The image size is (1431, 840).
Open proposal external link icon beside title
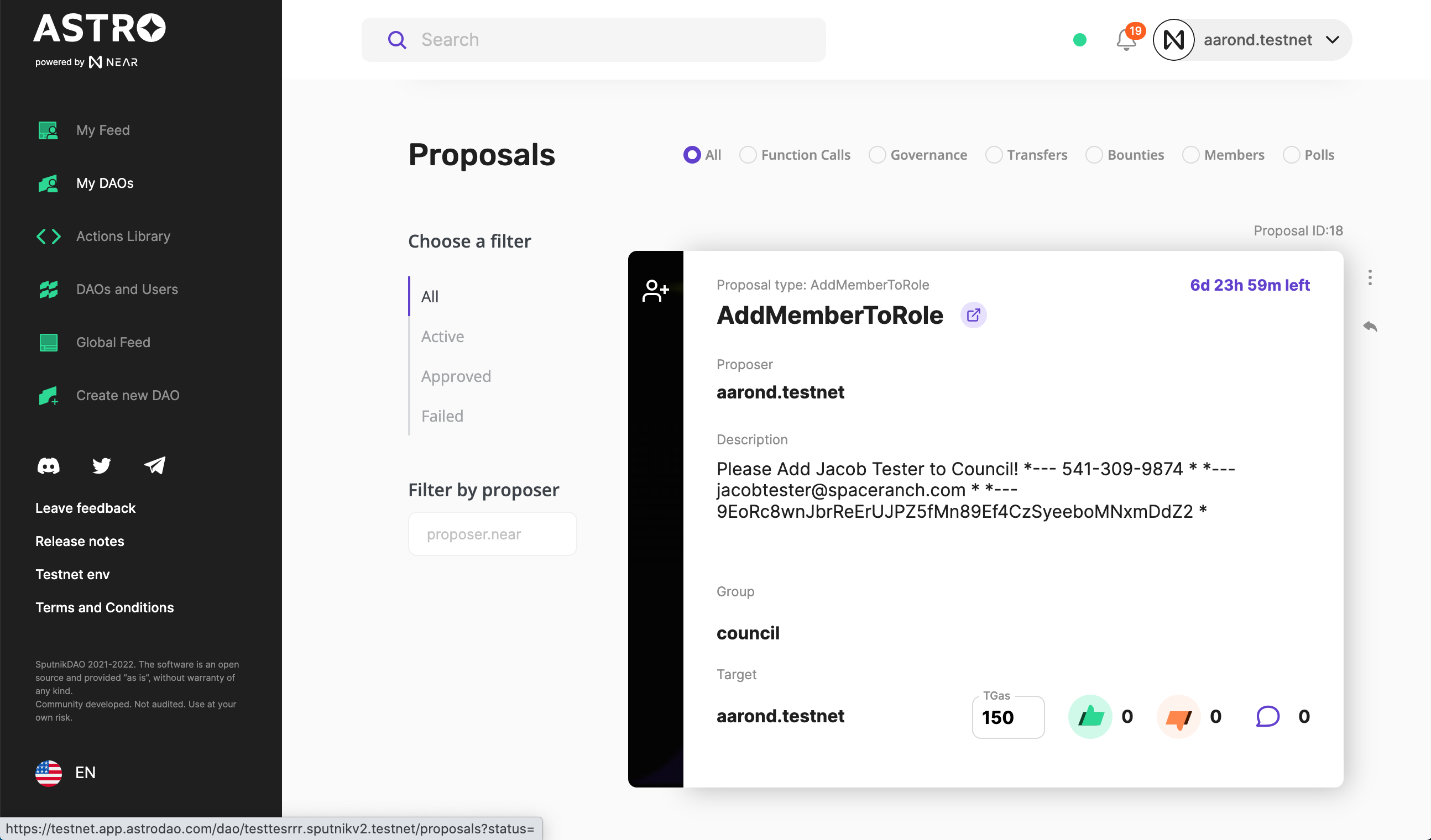[973, 315]
